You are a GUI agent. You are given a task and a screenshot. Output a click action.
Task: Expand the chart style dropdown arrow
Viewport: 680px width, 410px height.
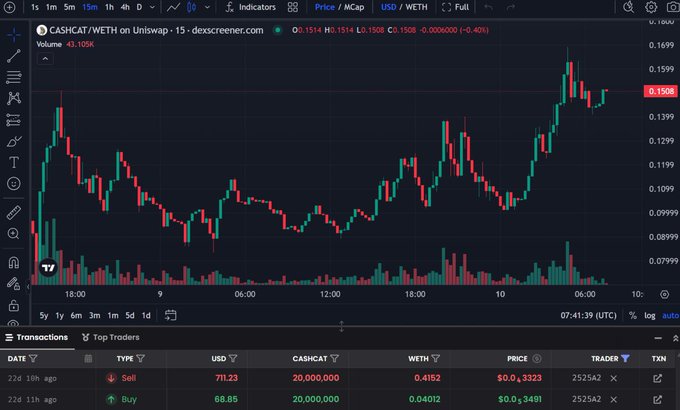tap(207, 7)
